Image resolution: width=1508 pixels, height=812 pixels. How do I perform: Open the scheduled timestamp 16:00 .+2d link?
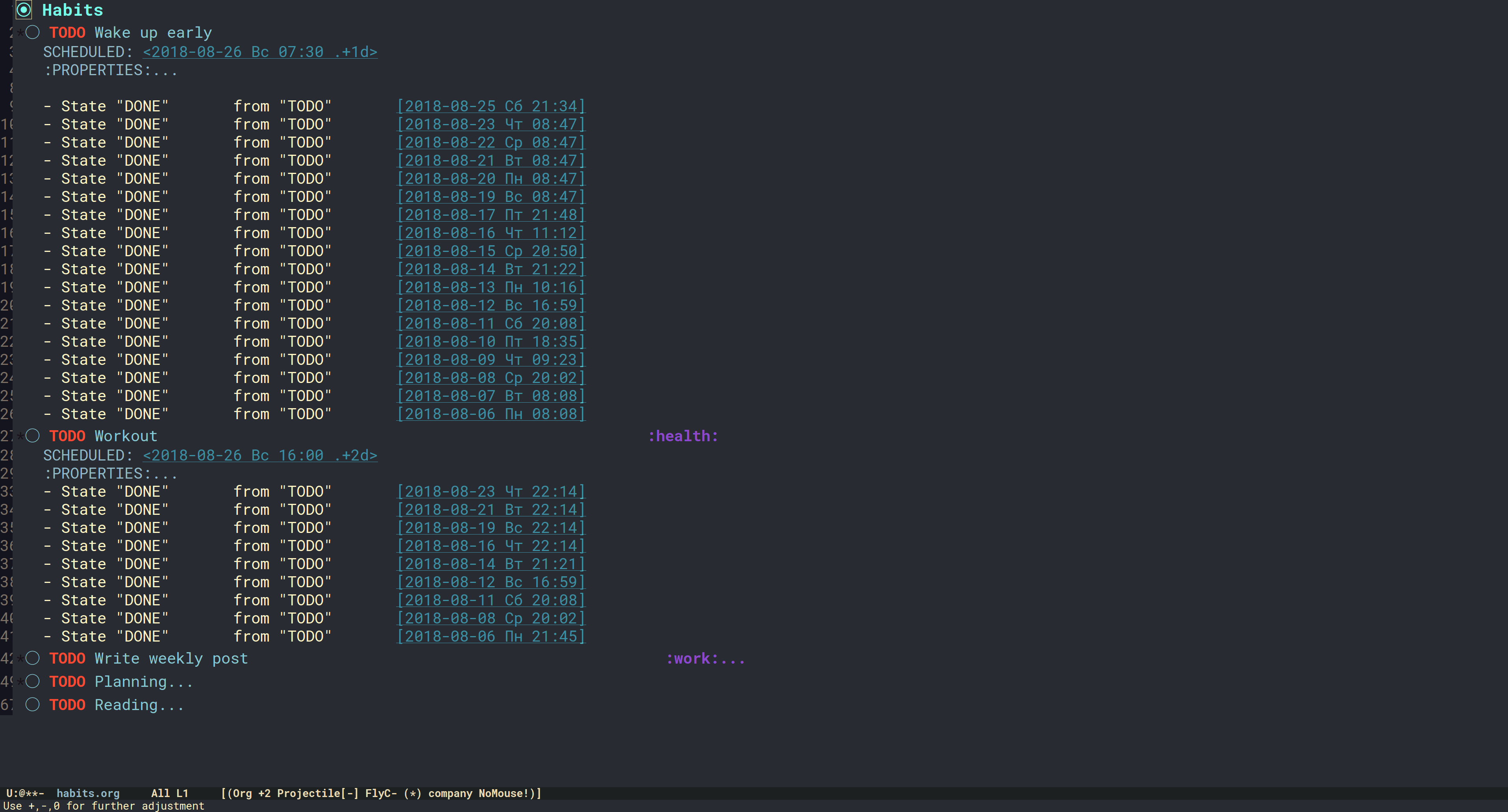click(x=260, y=456)
